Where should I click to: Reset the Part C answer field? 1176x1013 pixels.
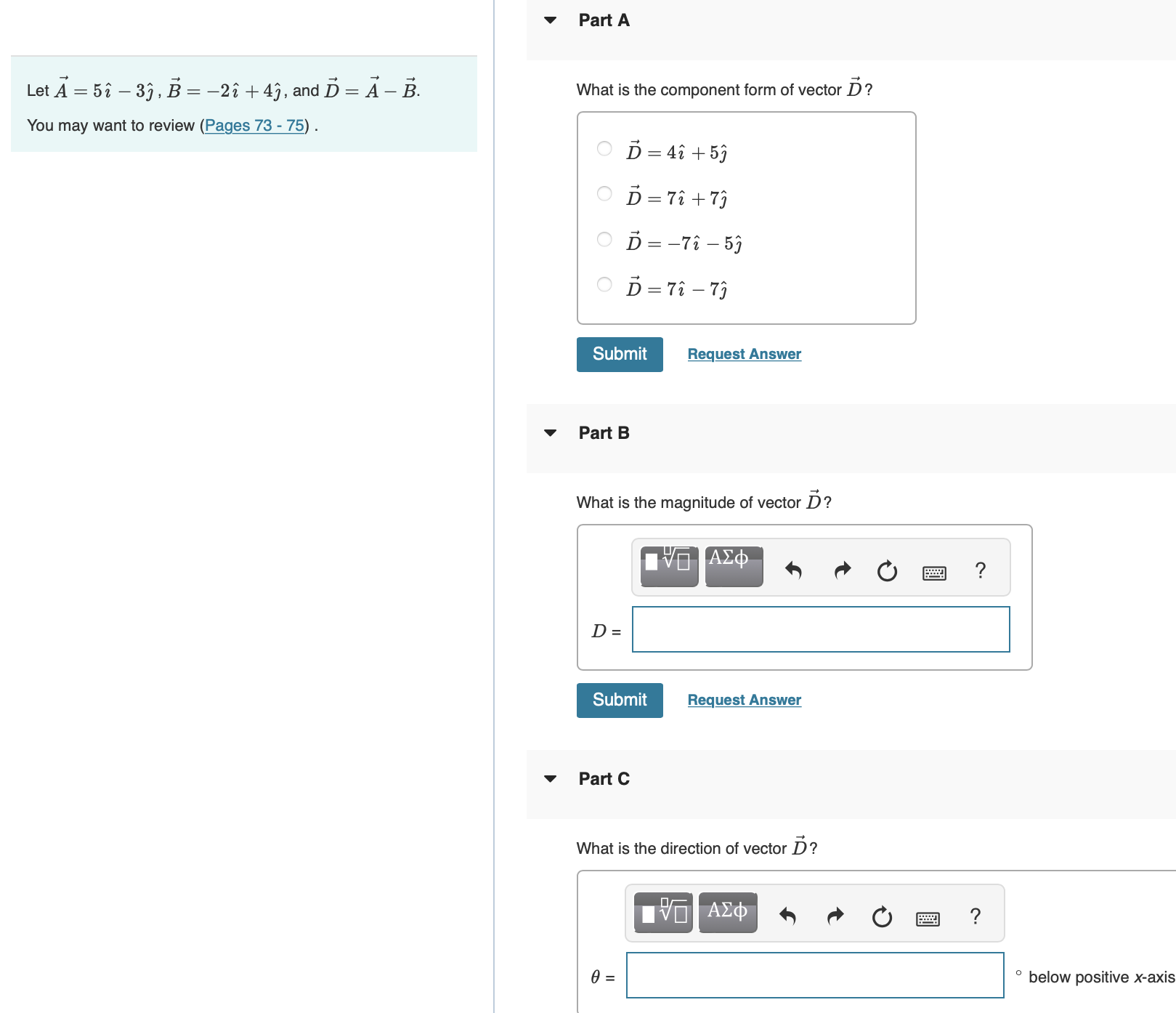882,918
